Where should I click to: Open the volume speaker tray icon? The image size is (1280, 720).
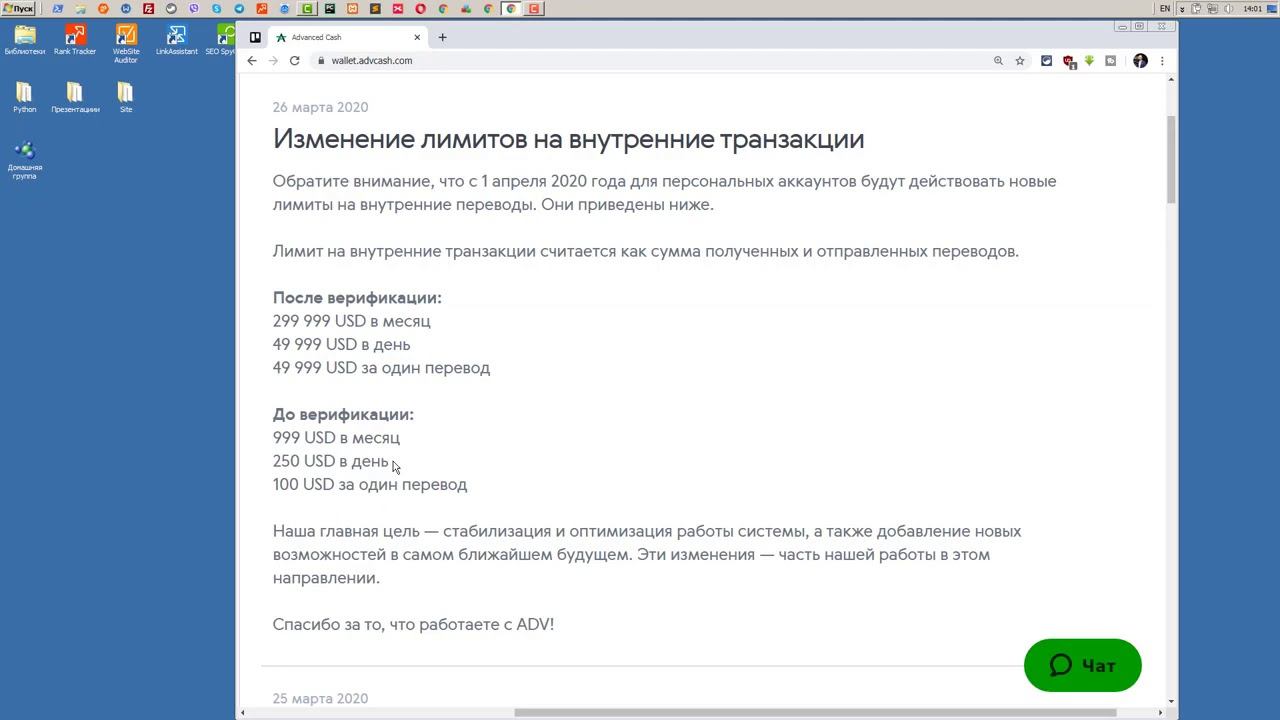click(x=1228, y=9)
